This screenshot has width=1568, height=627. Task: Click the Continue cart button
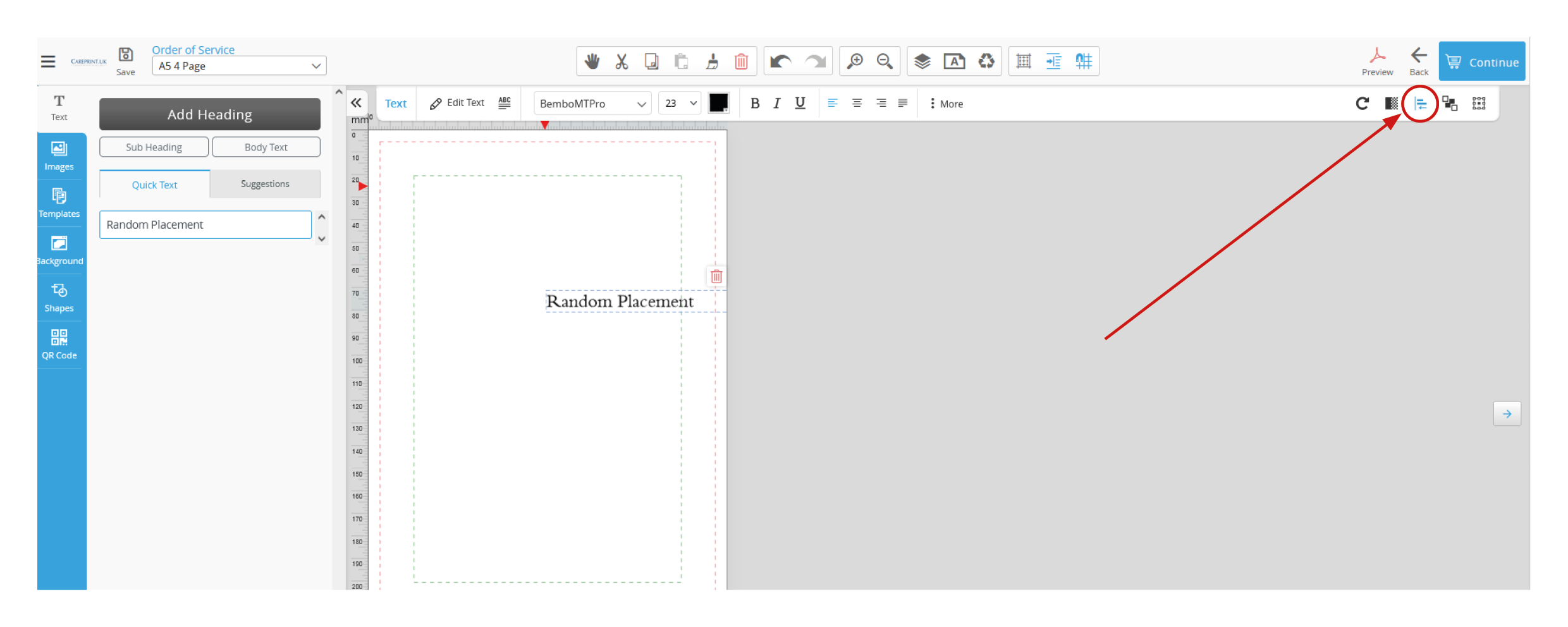pyautogui.click(x=1481, y=62)
